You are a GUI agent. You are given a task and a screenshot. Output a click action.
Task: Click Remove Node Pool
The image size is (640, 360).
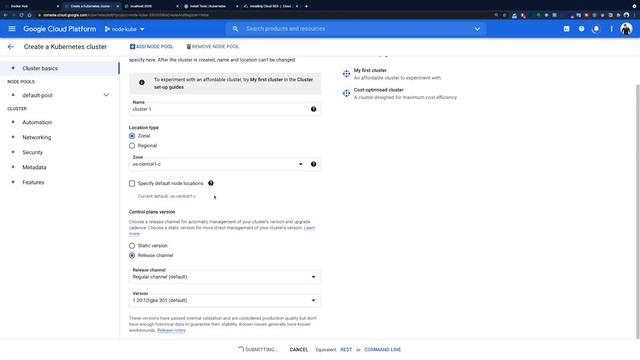pyautogui.click(x=213, y=47)
